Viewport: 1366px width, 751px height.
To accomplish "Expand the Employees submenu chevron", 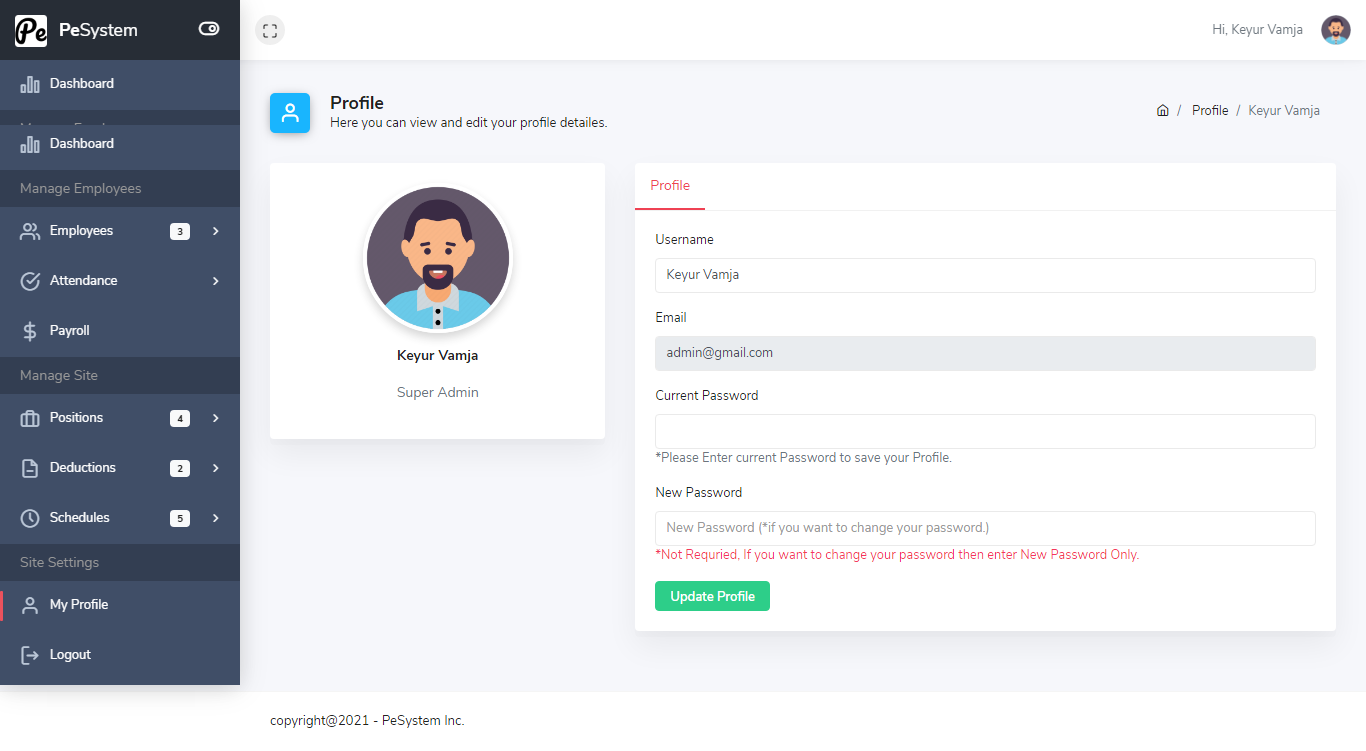I will tap(214, 230).
